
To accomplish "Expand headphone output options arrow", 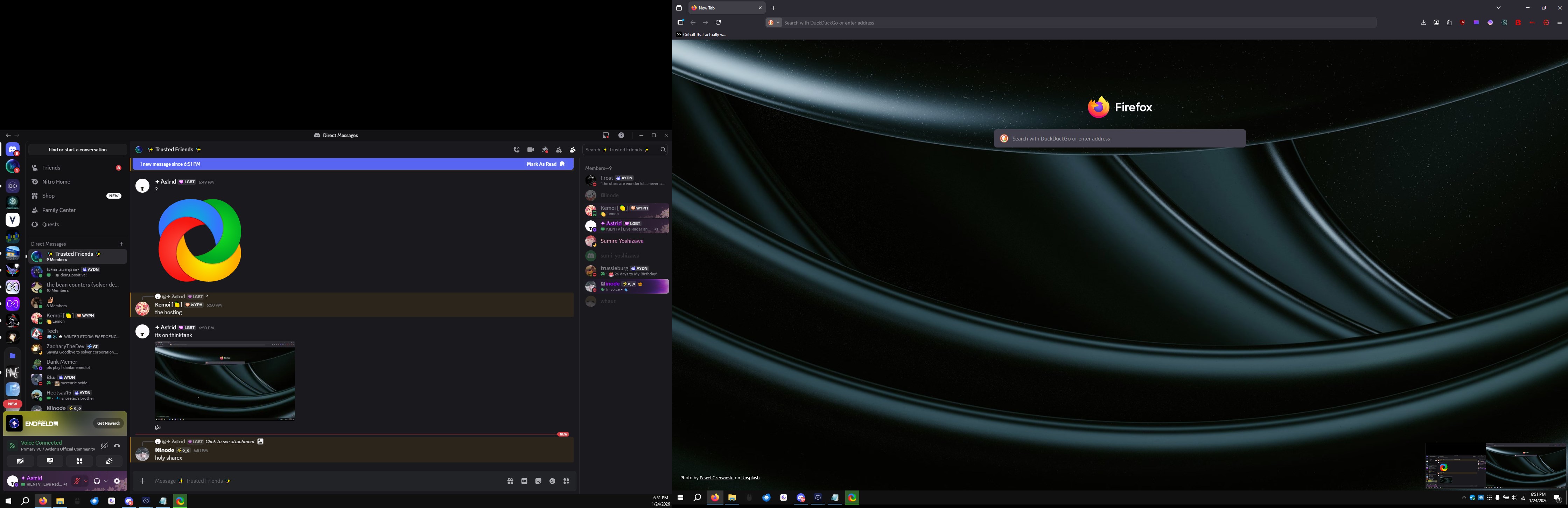I will tap(106, 481).
